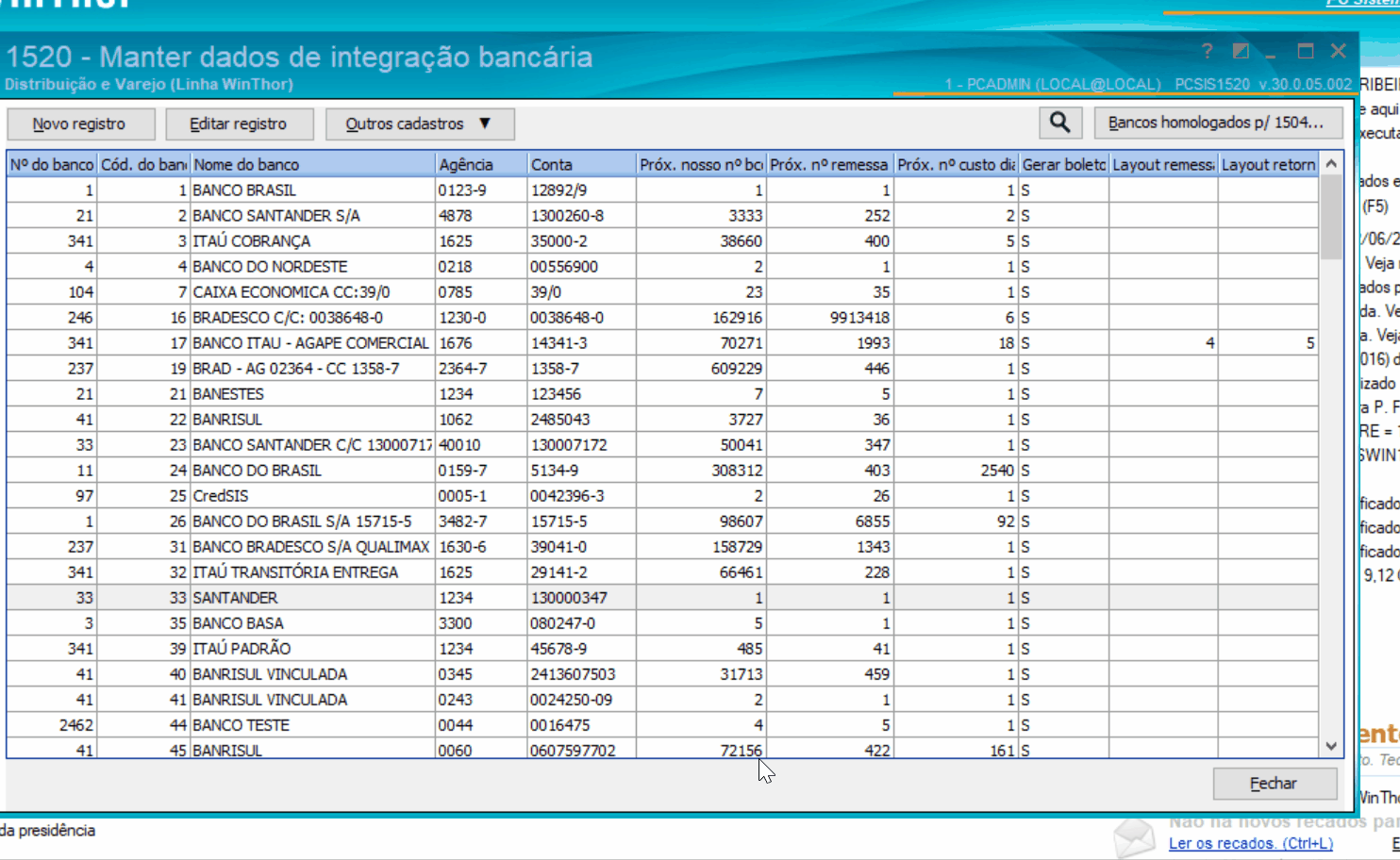Click agency cell 0123-9

pyautogui.click(x=481, y=190)
